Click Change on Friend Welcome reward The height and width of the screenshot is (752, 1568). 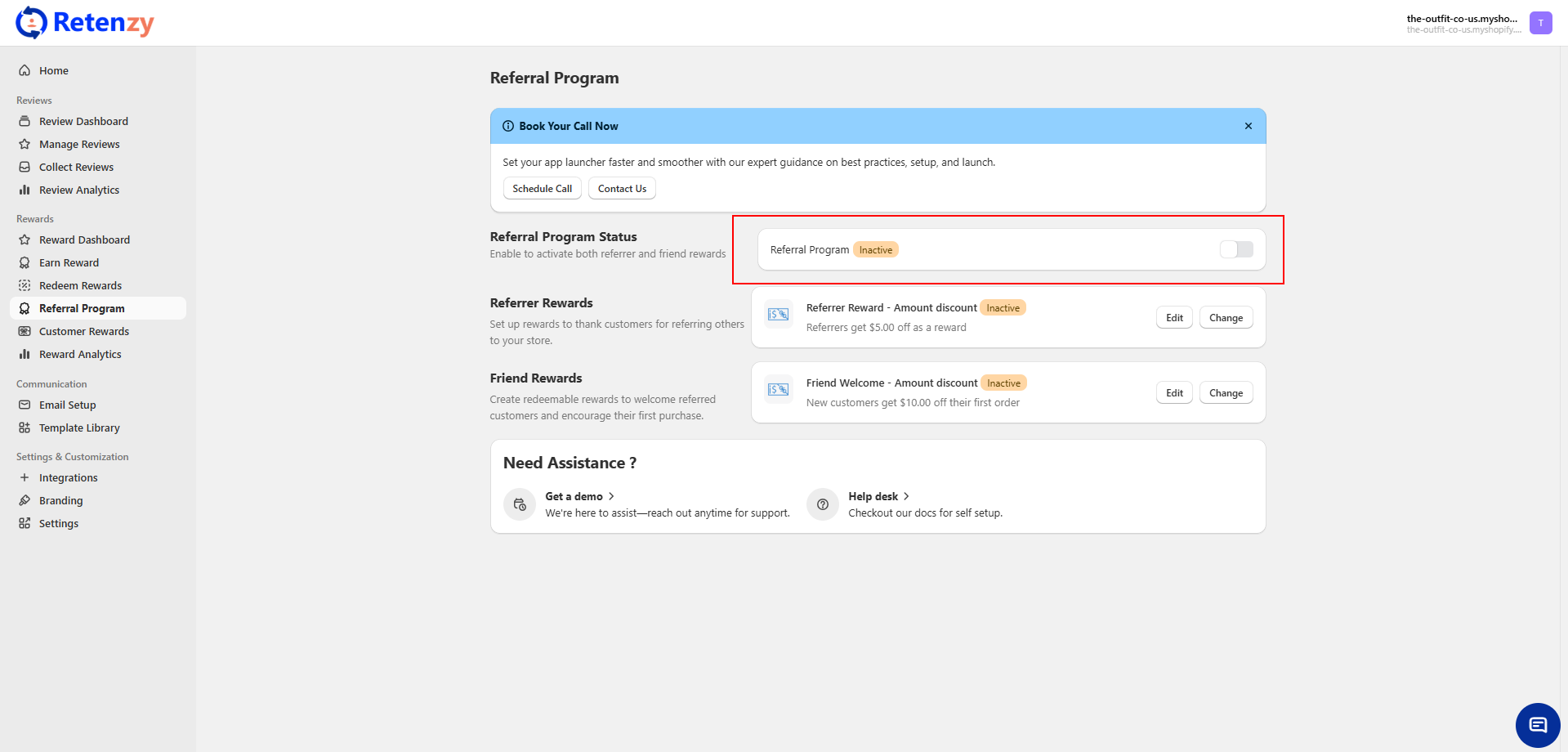tap(1225, 393)
